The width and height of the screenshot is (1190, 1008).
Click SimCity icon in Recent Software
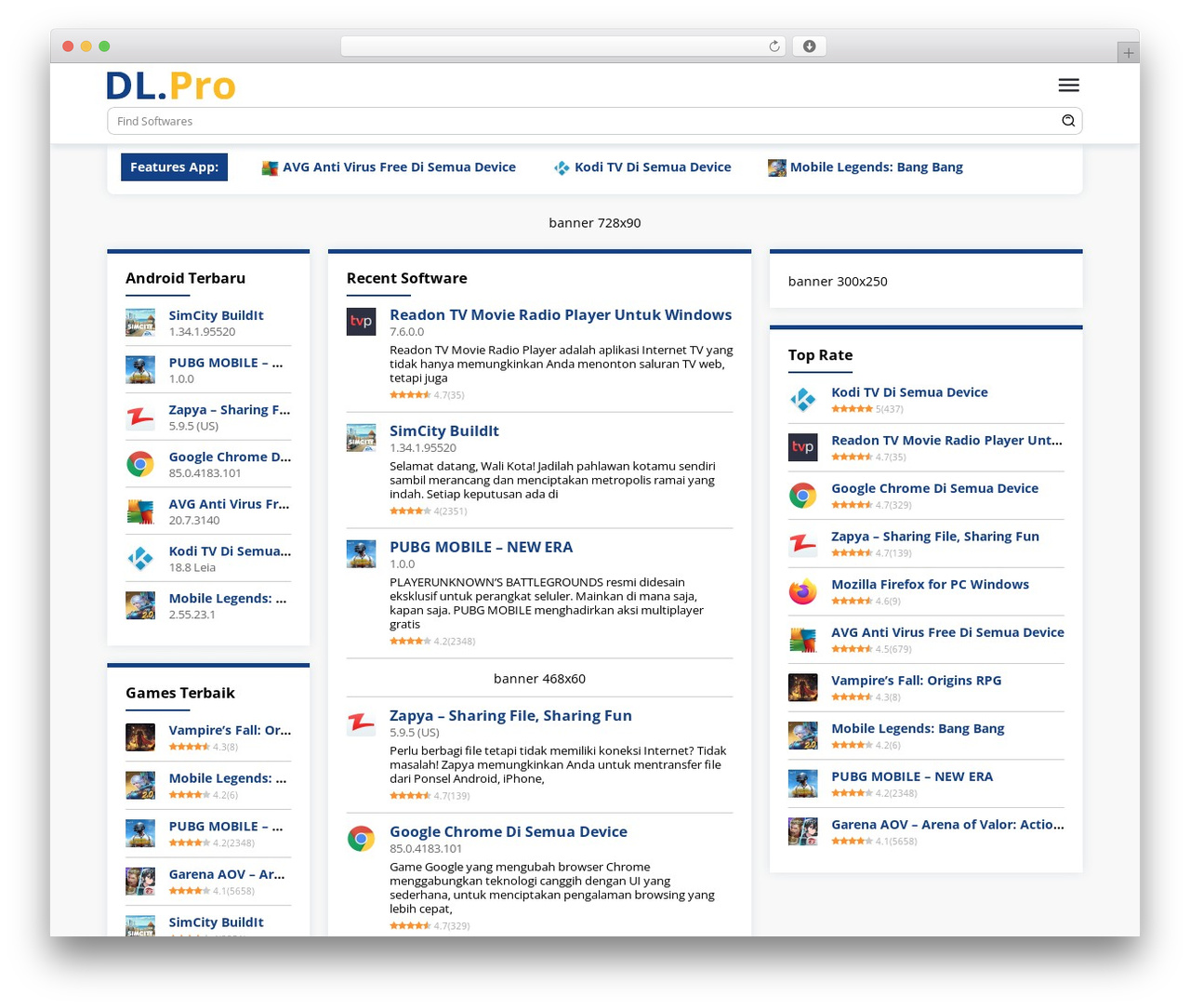(x=361, y=438)
